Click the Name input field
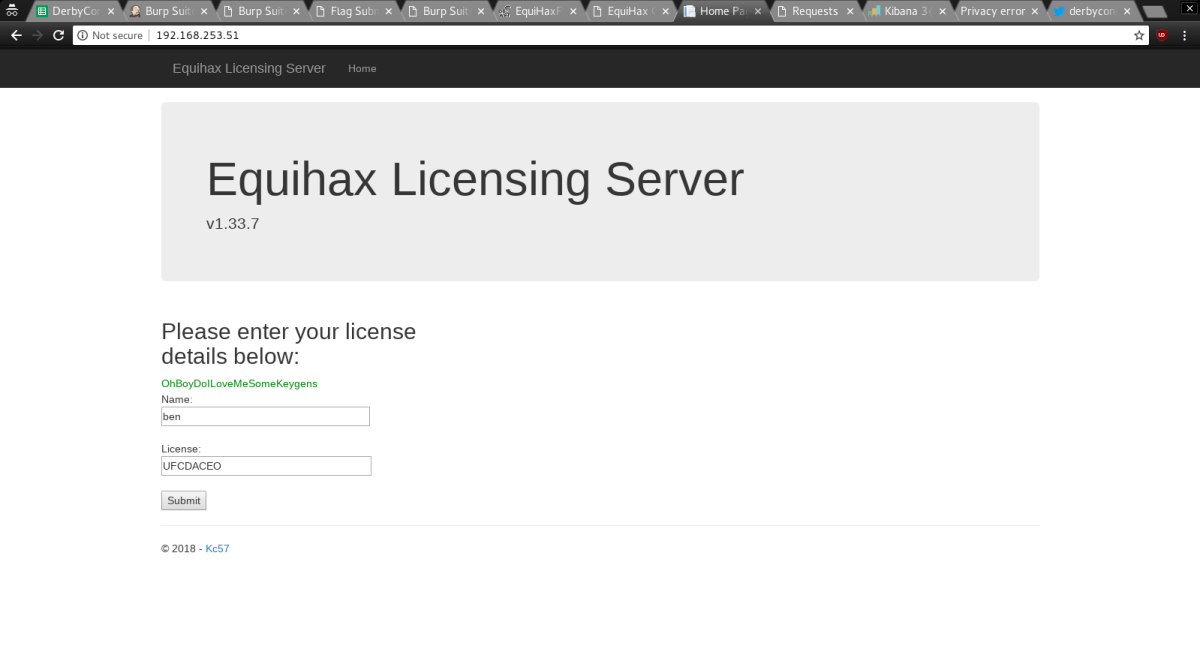This screenshot has width=1200, height=655. [265, 416]
